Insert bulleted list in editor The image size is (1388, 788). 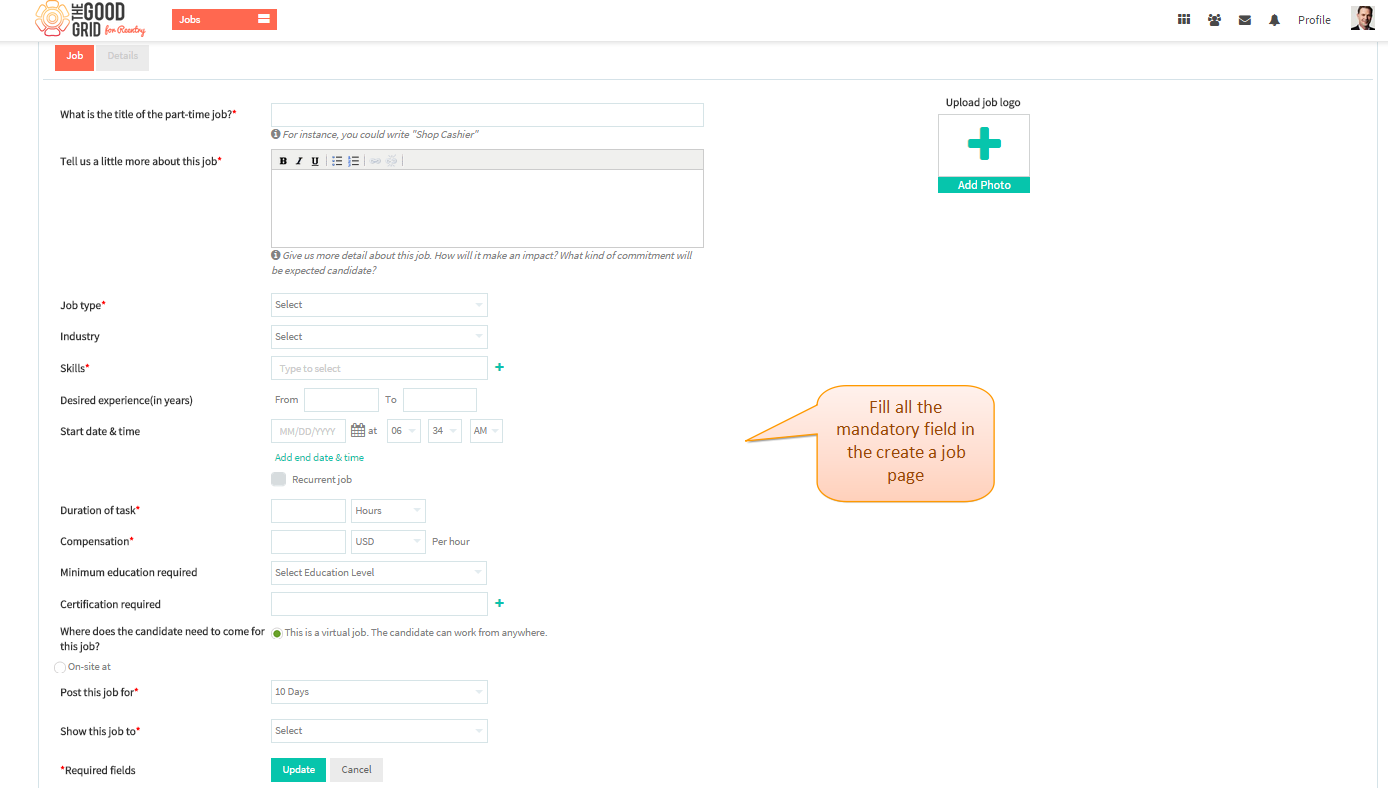click(337, 161)
